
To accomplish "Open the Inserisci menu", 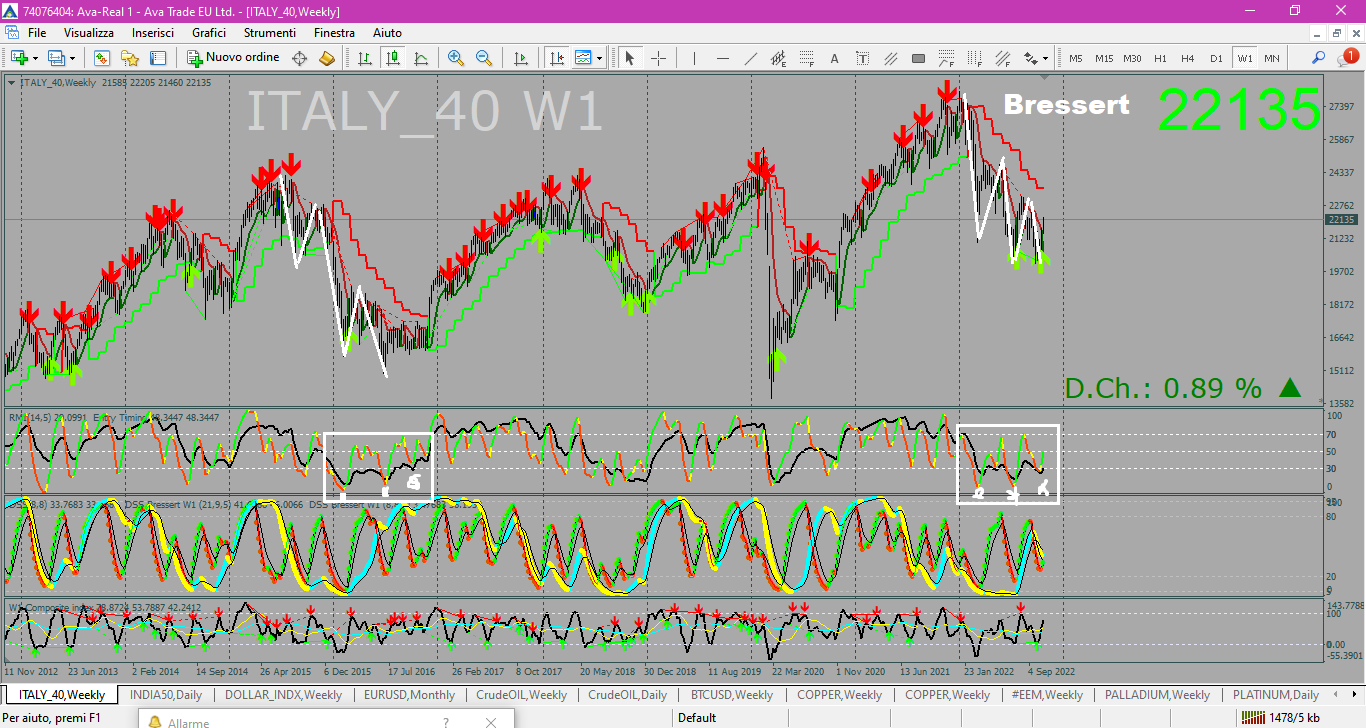I will pos(153,33).
